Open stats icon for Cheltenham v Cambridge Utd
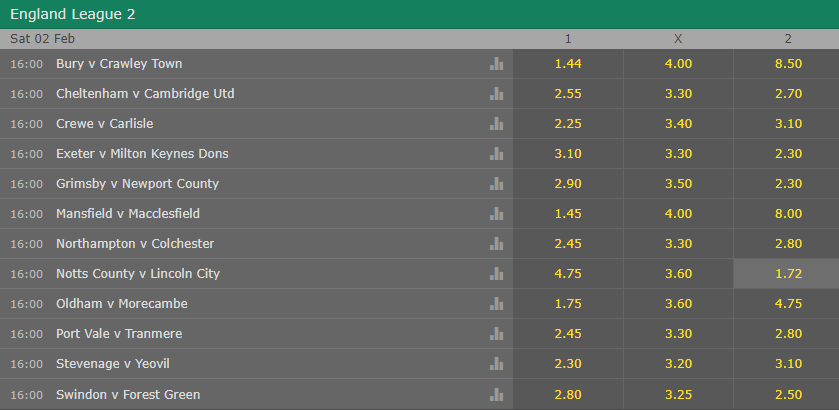 pyautogui.click(x=497, y=94)
